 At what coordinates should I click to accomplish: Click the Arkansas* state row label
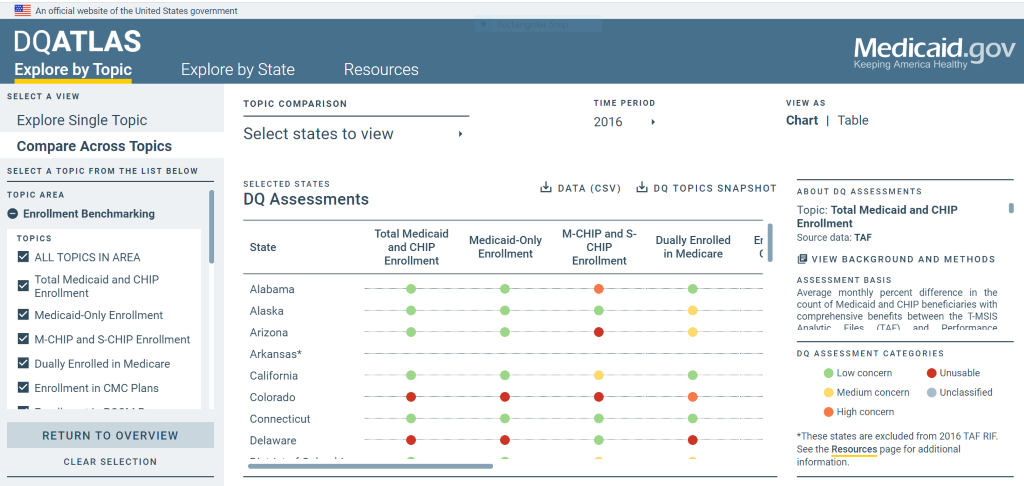coord(275,354)
